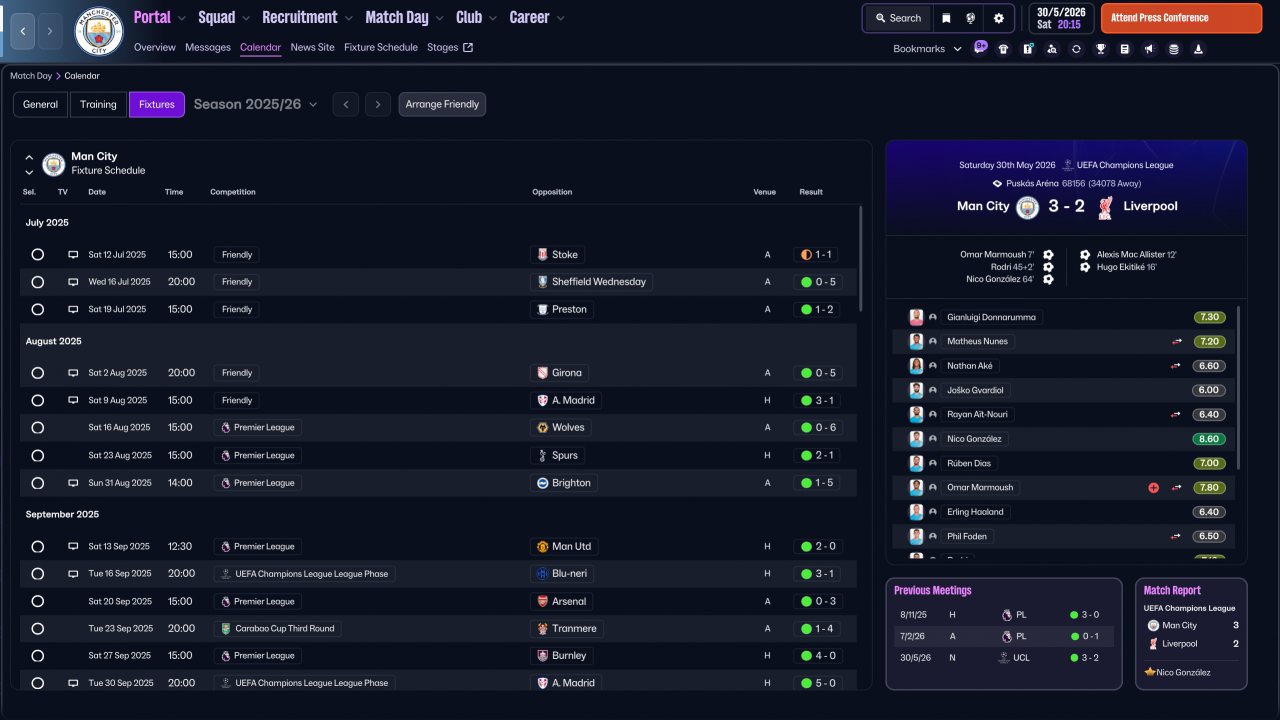Viewport: 1280px width, 720px height.
Task: Open the Stages external link
Action: pos(450,47)
